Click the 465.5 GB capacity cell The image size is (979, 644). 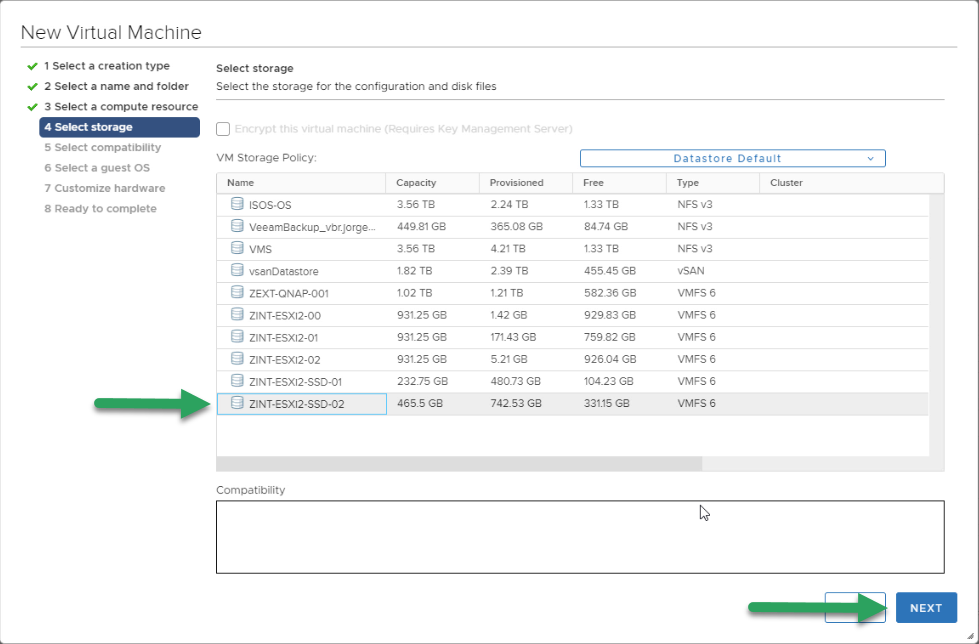point(420,404)
